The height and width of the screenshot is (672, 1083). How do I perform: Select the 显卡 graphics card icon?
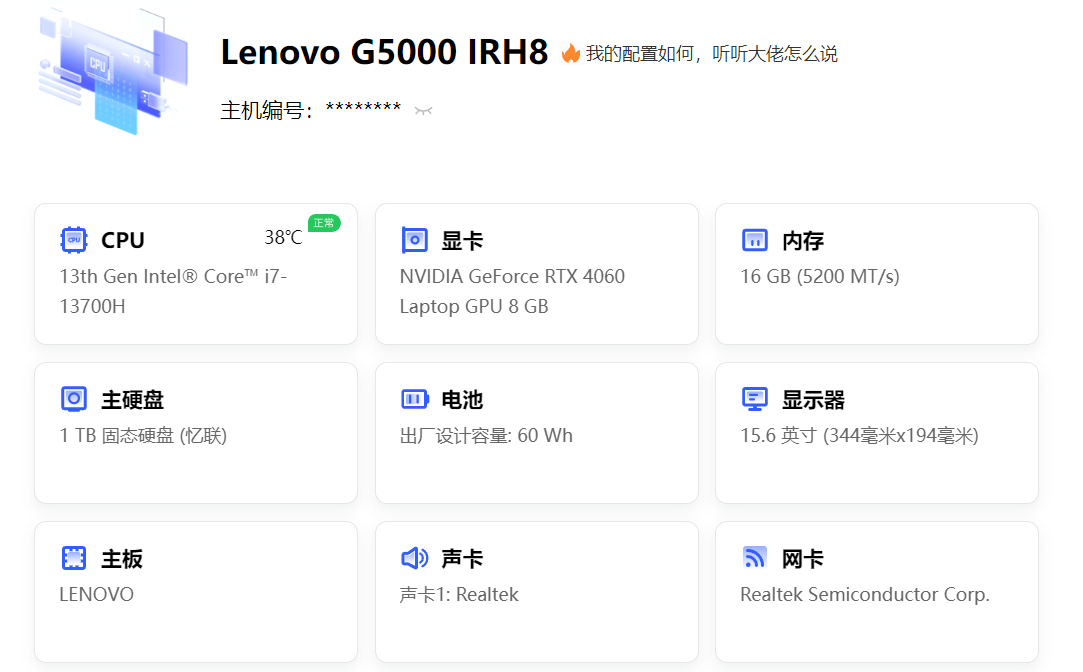click(414, 239)
